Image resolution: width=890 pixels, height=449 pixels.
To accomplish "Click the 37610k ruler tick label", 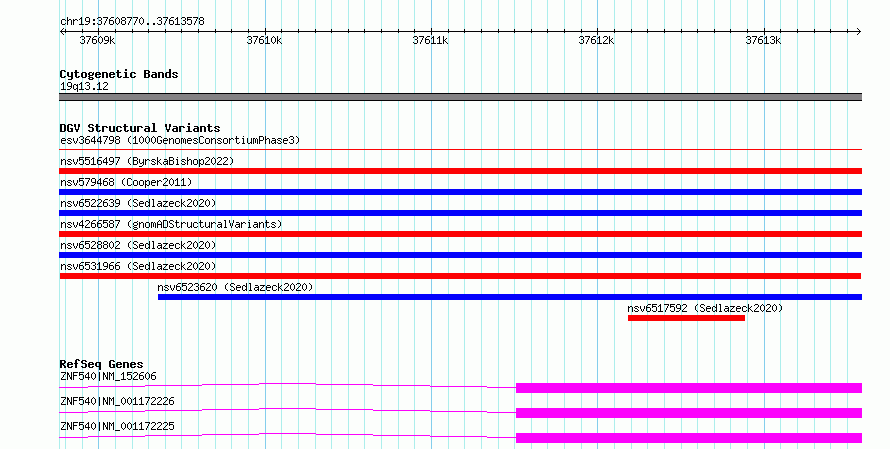I will point(264,40).
